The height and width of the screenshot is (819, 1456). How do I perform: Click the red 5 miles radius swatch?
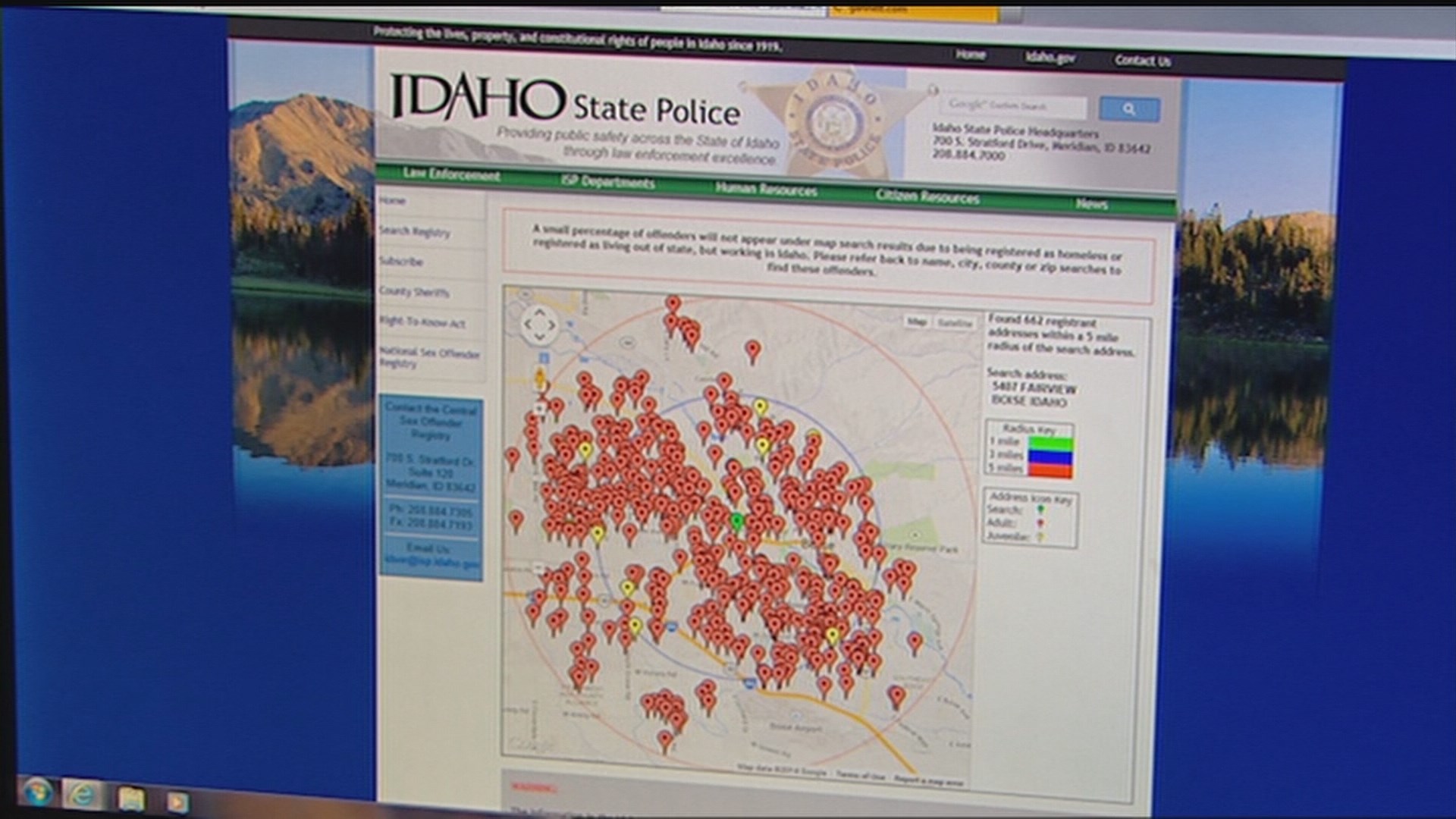tap(1050, 470)
